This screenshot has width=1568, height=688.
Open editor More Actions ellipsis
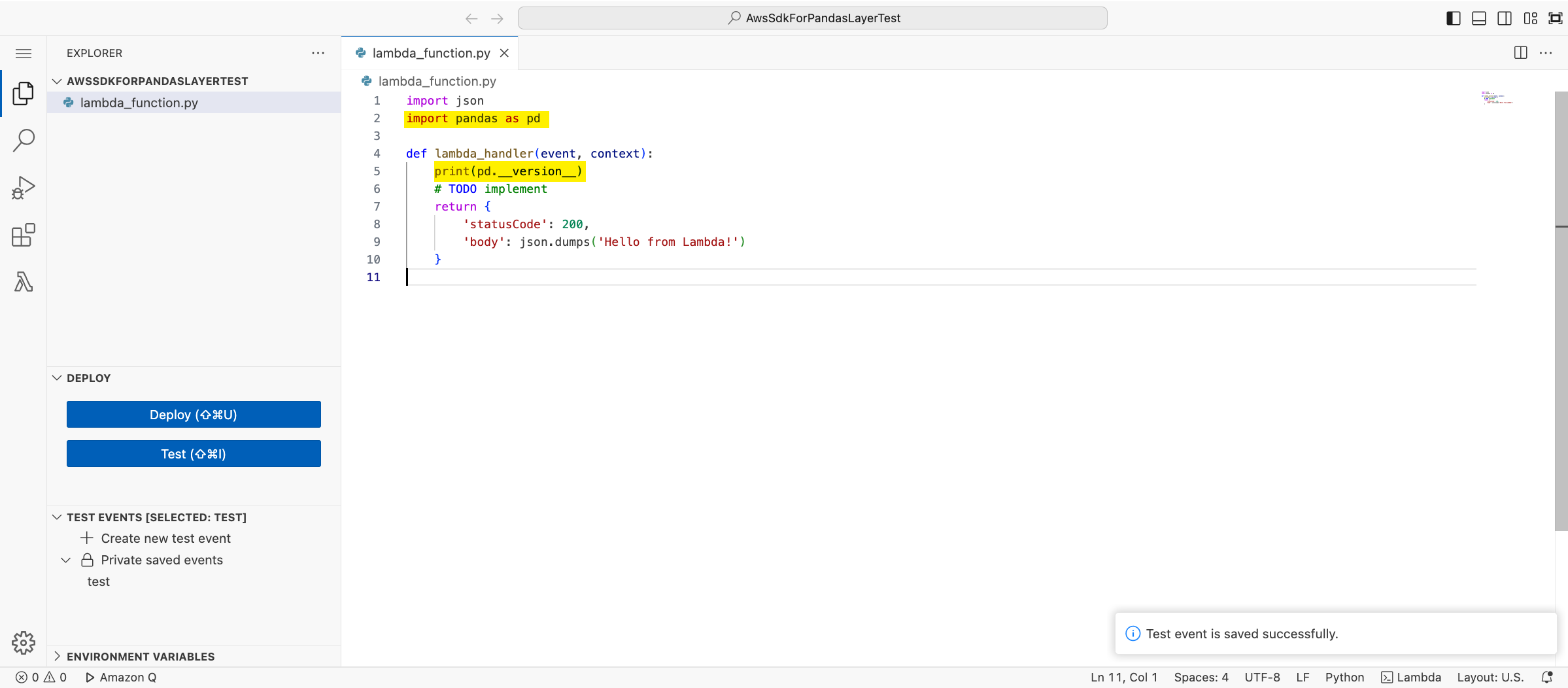[x=1546, y=53]
